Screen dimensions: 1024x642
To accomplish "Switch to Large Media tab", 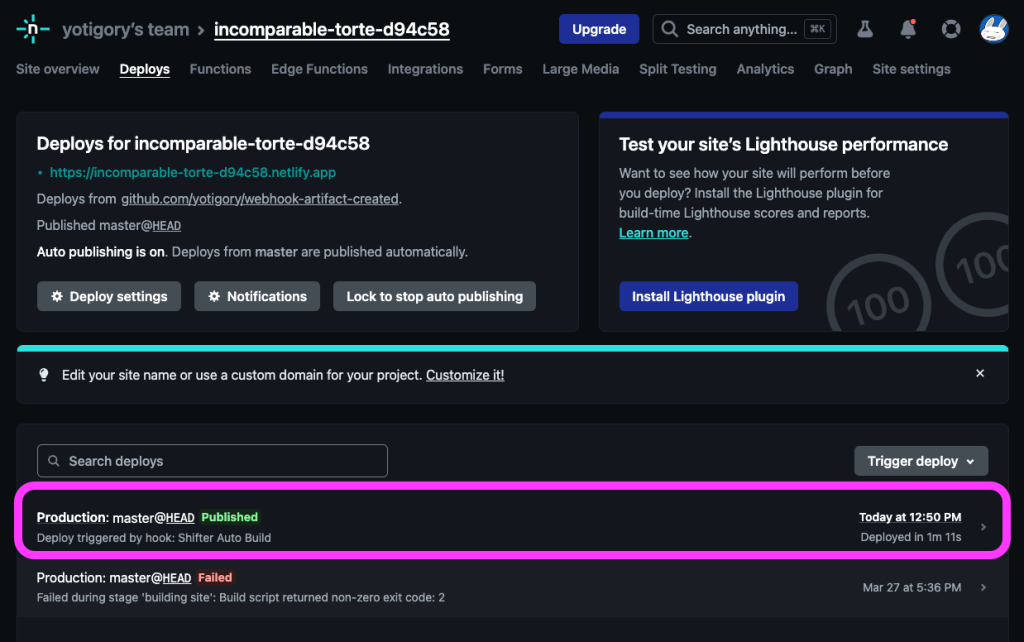I will click(581, 69).
